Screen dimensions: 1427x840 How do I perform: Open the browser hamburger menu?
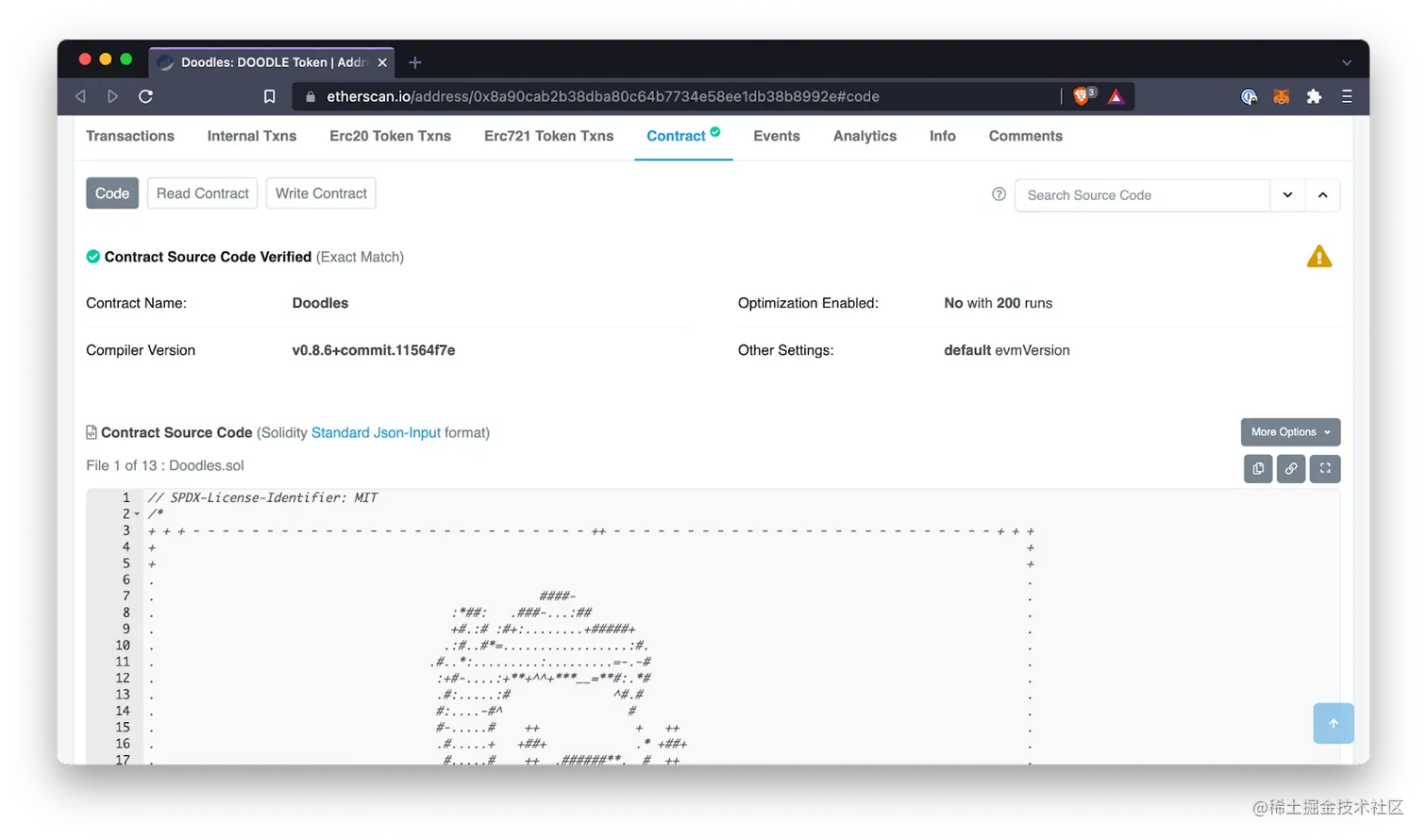[1347, 96]
